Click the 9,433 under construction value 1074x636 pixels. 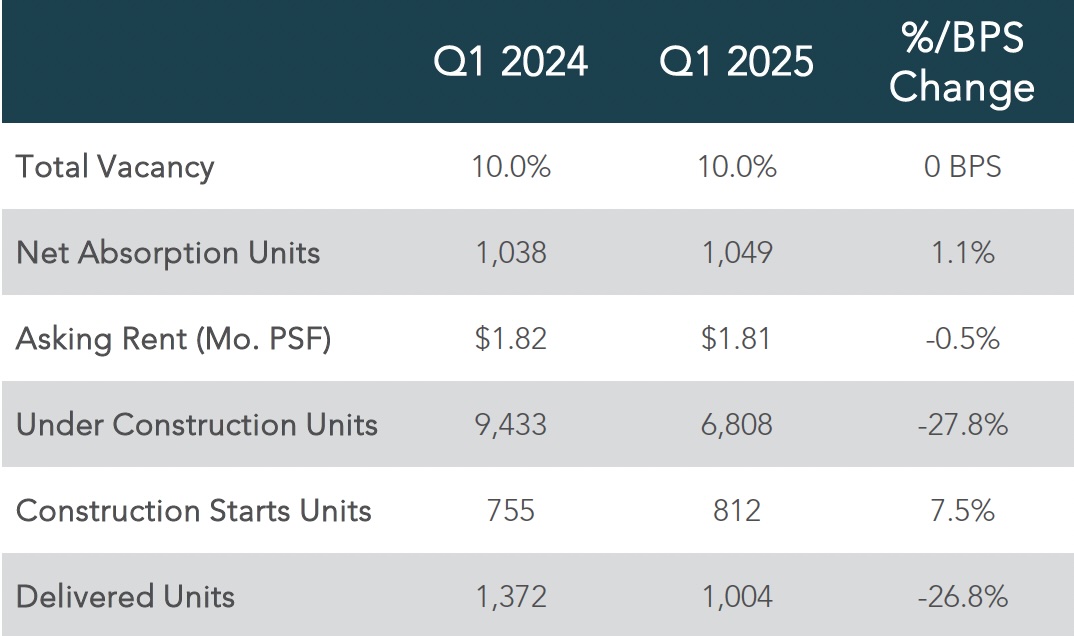point(511,425)
